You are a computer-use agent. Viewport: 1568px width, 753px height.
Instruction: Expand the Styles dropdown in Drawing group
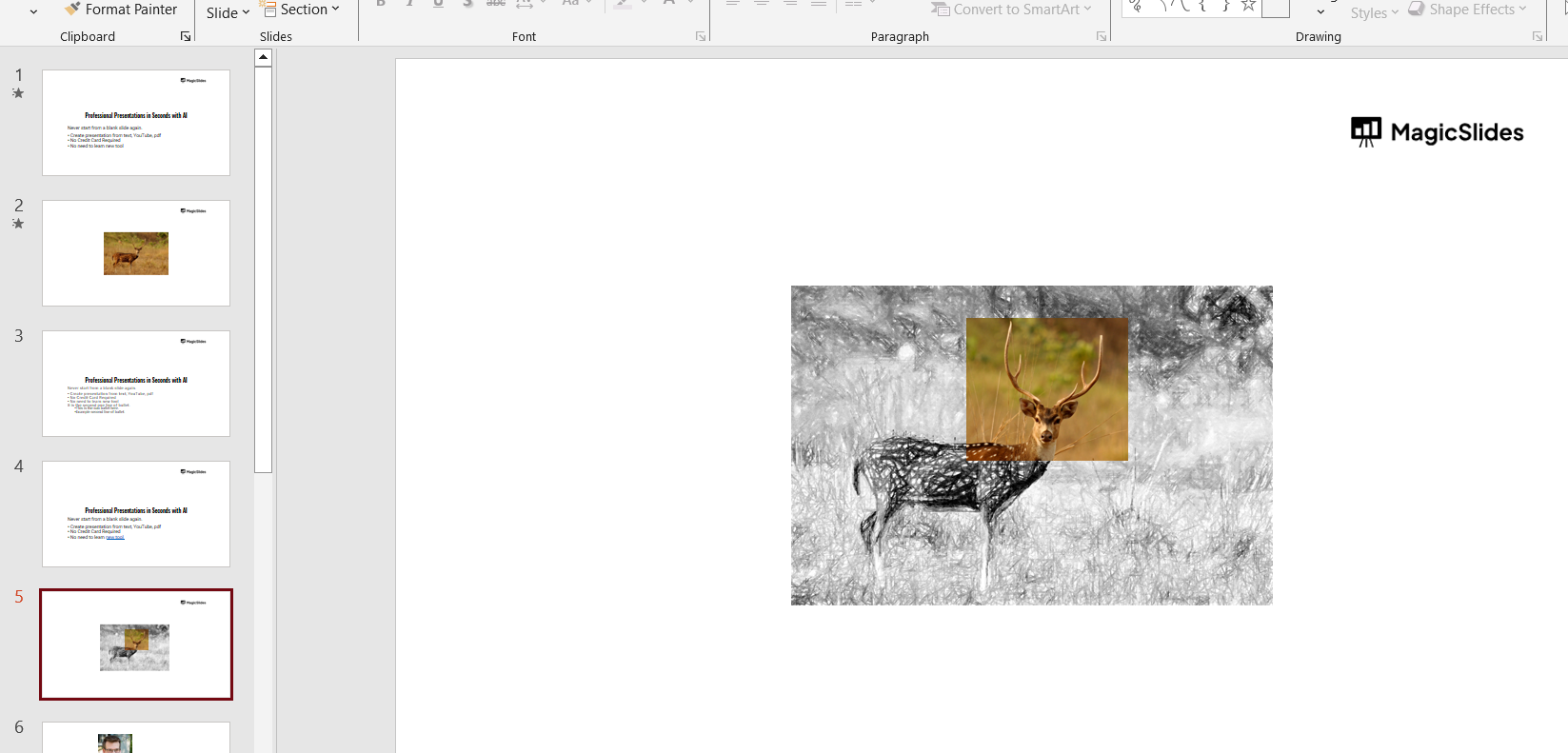coord(1374,13)
